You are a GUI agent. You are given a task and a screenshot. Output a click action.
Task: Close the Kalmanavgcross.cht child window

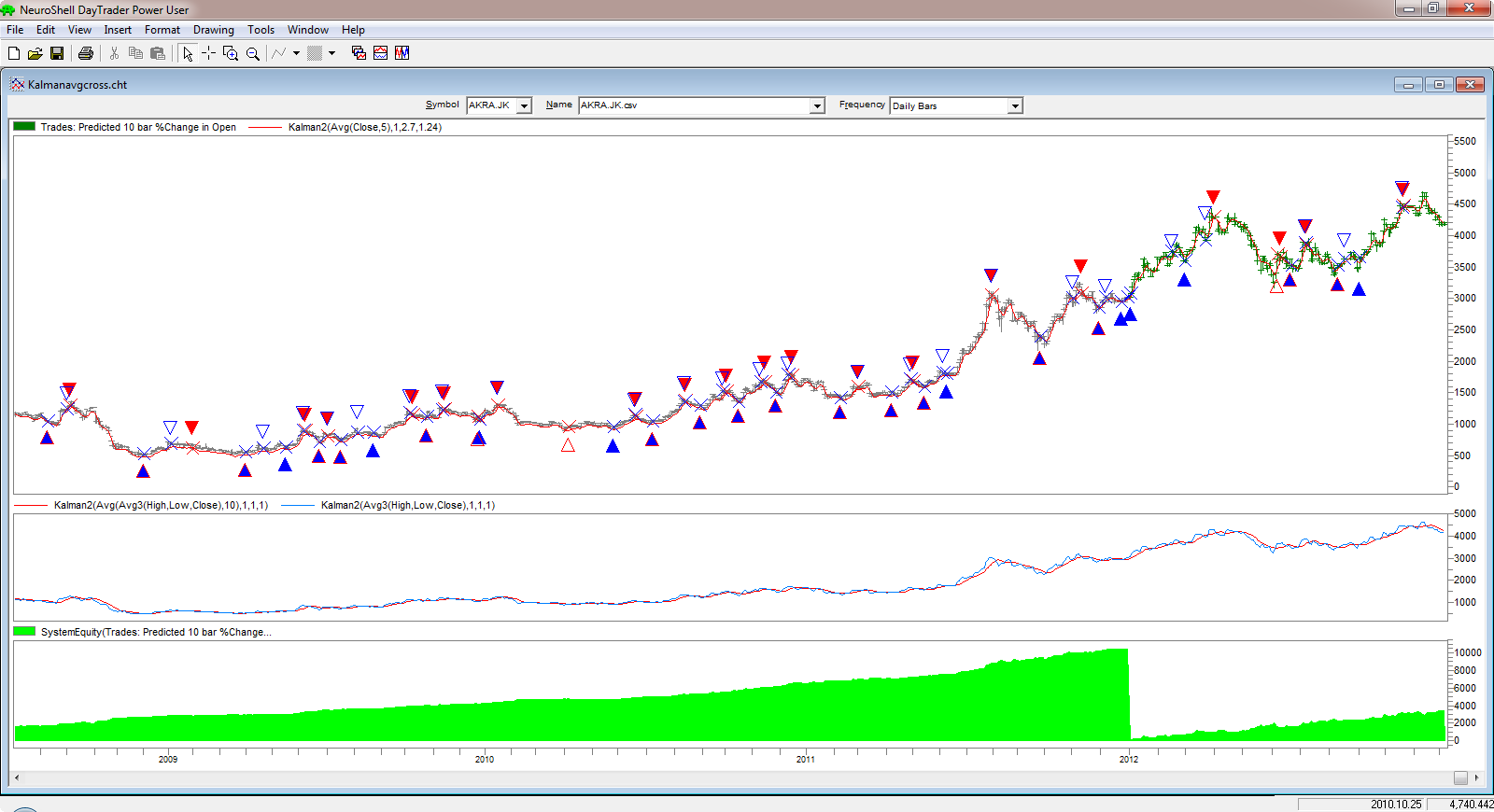[1471, 85]
